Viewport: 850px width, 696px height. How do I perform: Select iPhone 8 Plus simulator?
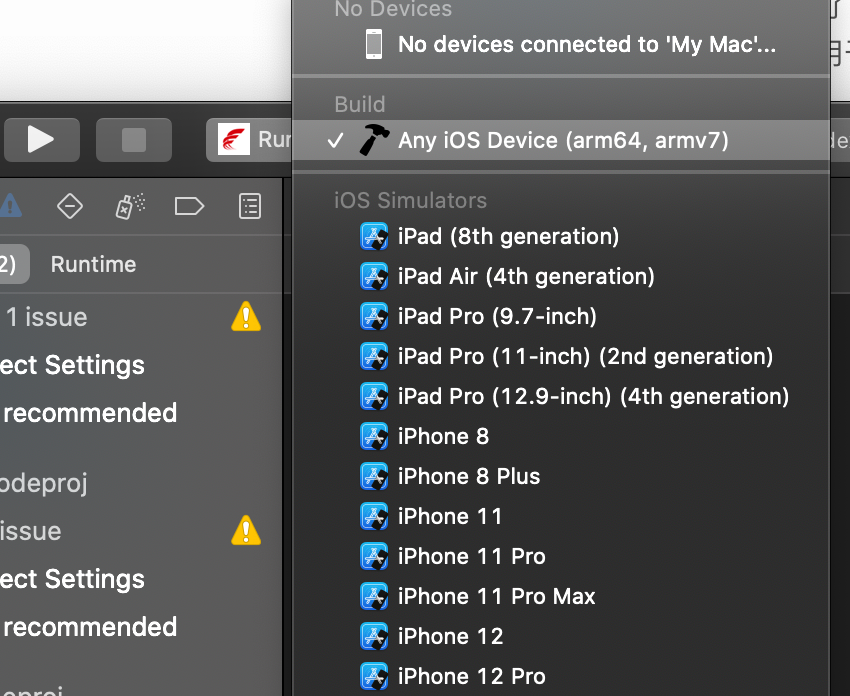468,477
